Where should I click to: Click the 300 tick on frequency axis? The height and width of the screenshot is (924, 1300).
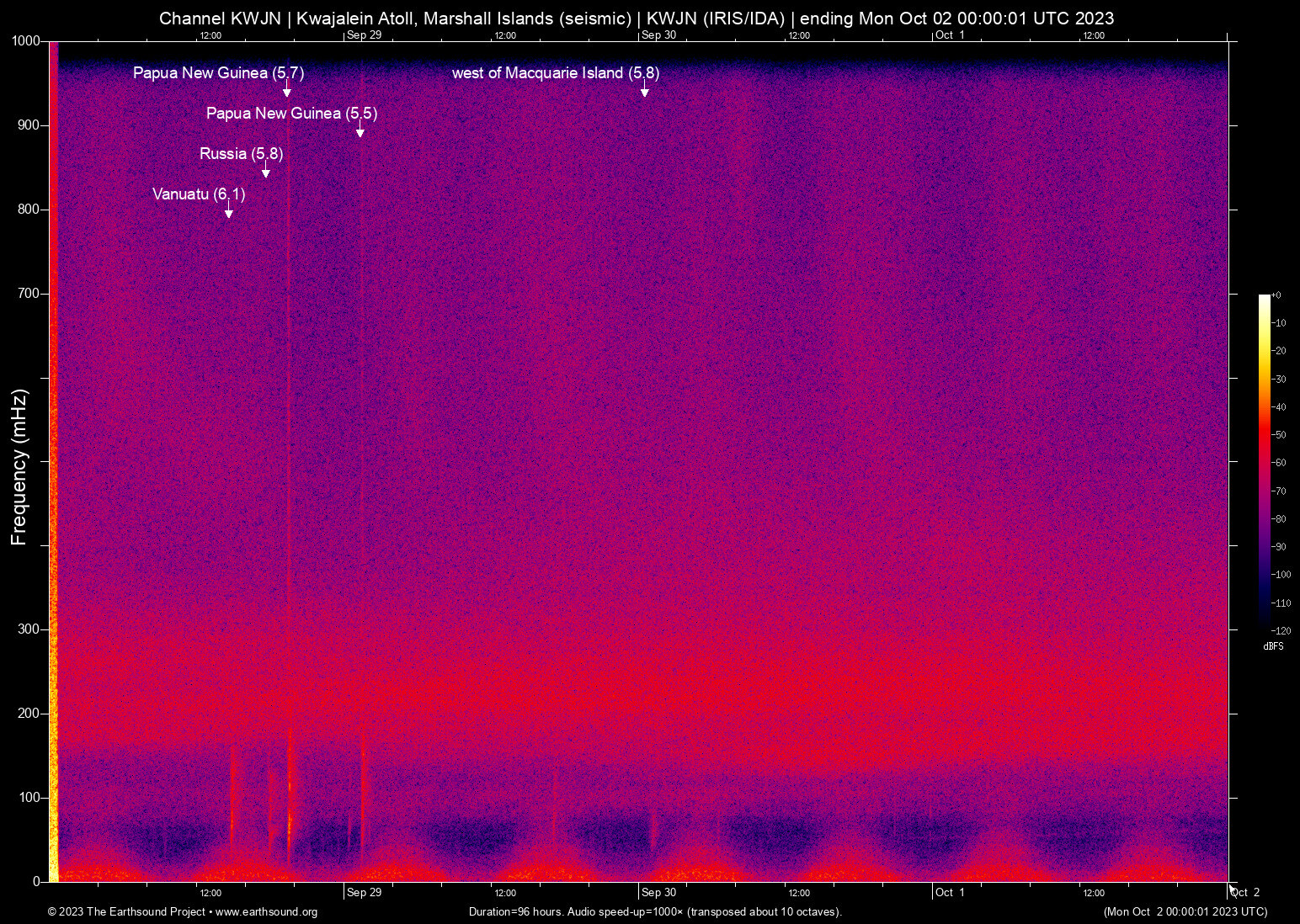pyautogui.click(x=29, y=629)
